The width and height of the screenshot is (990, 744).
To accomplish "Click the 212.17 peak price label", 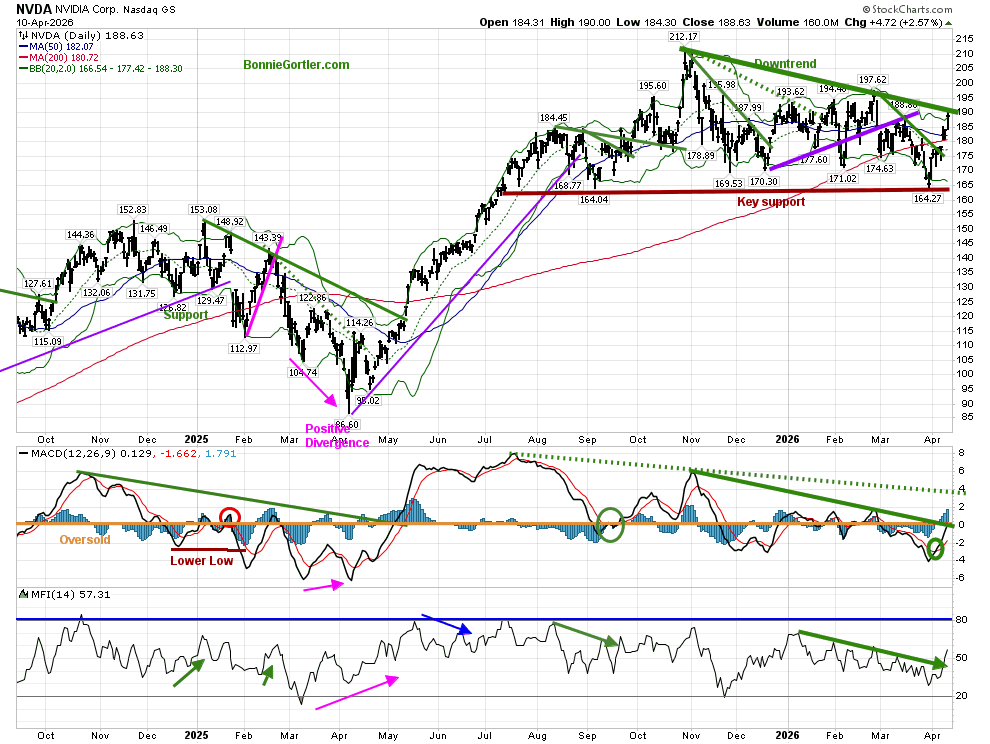I will click(x=683, y=36).
